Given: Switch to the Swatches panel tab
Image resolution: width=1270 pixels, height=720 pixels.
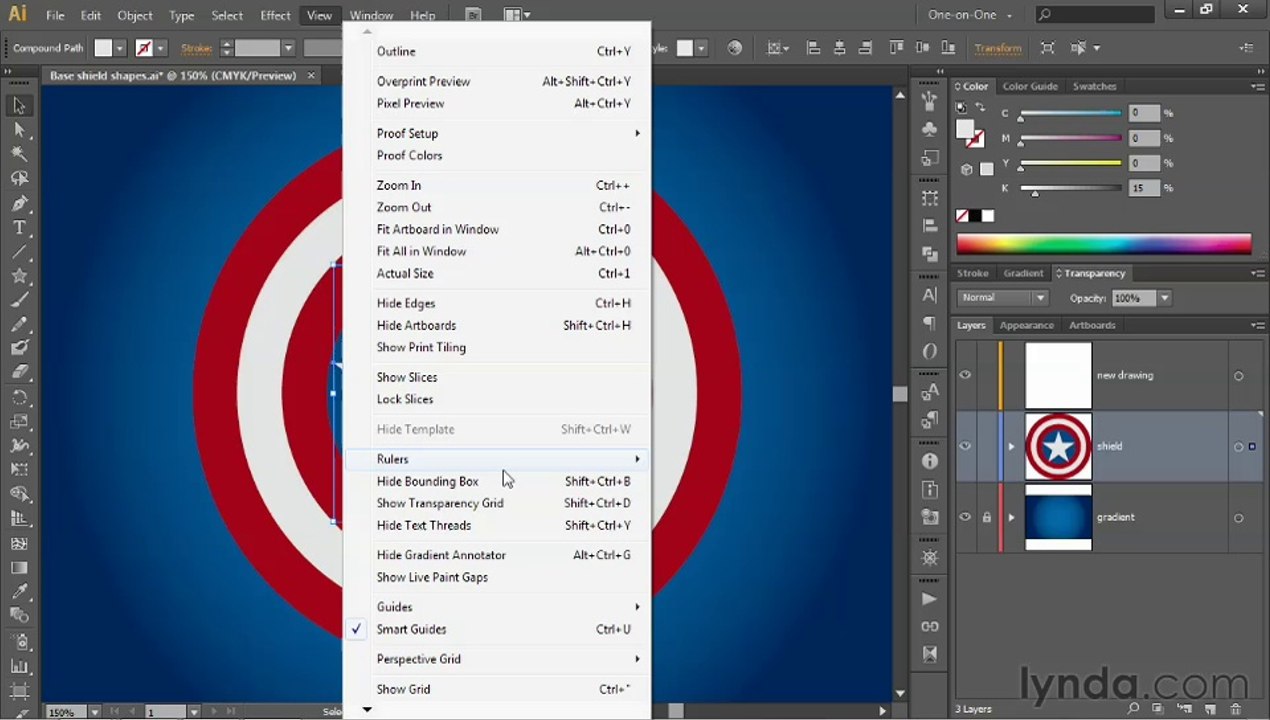Looking at the screenshot, I should (x=1094, y=86).
